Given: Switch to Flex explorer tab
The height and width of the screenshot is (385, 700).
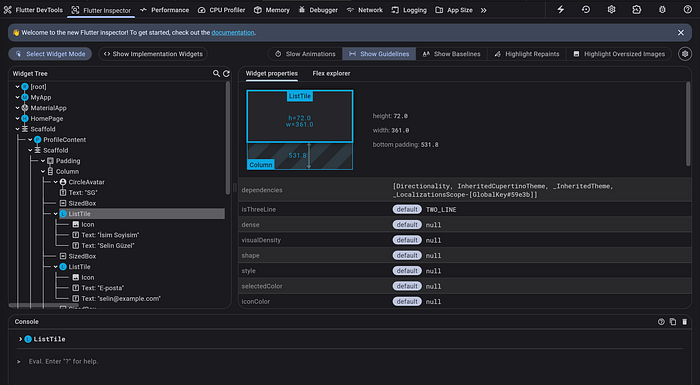Looking at the screenshot, I should pos(331,73).
